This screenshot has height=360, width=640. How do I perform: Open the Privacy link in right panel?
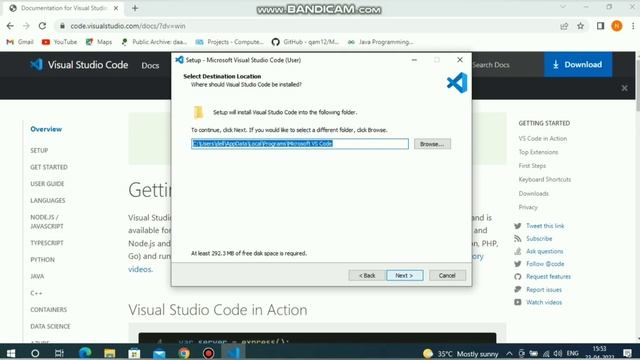click(528, 207)
